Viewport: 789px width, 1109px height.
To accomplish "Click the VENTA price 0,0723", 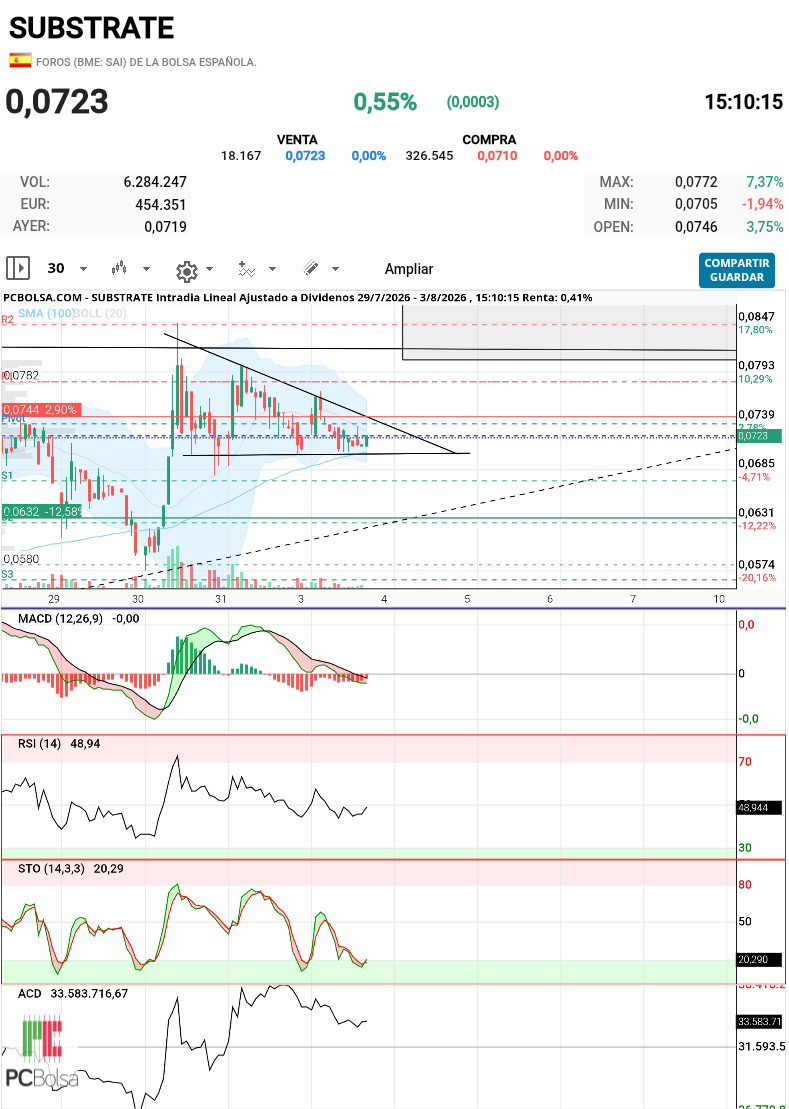I will pos(305,156).
